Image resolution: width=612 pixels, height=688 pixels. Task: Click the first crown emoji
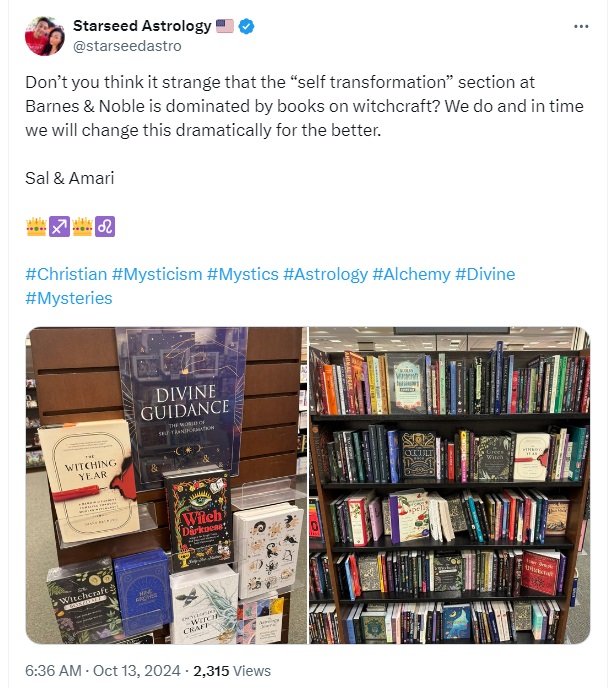[x=36, y=226]
